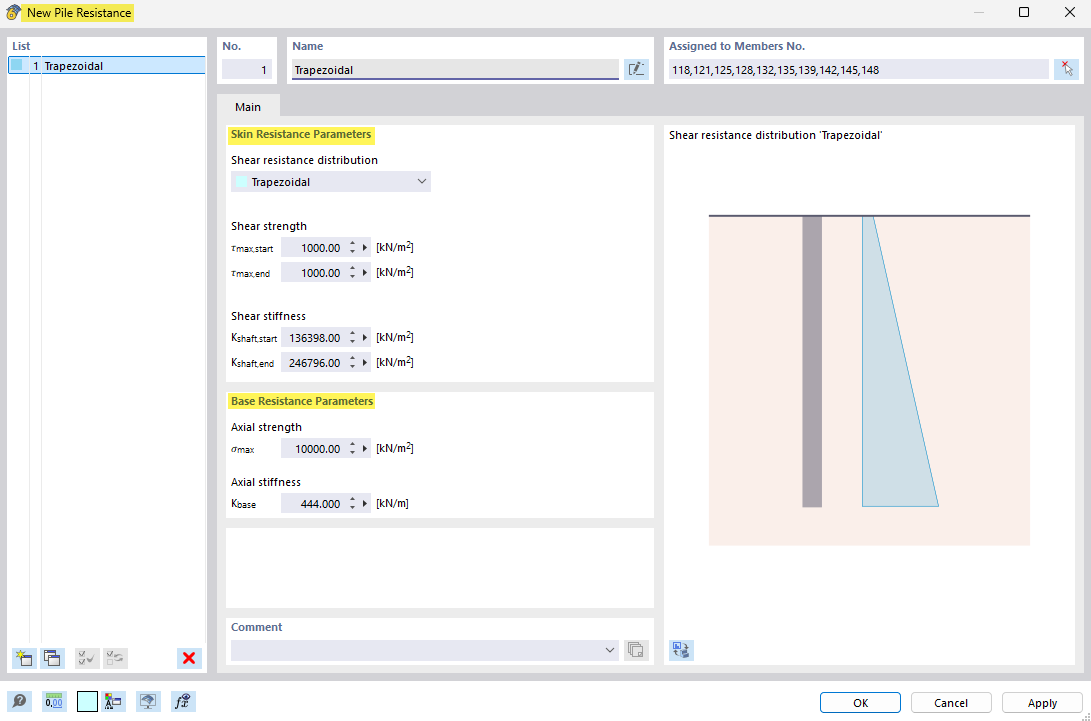This screenshot has height=721, width=1091.
Task: Edit the pile resistance name
Action: pos(636,68)
